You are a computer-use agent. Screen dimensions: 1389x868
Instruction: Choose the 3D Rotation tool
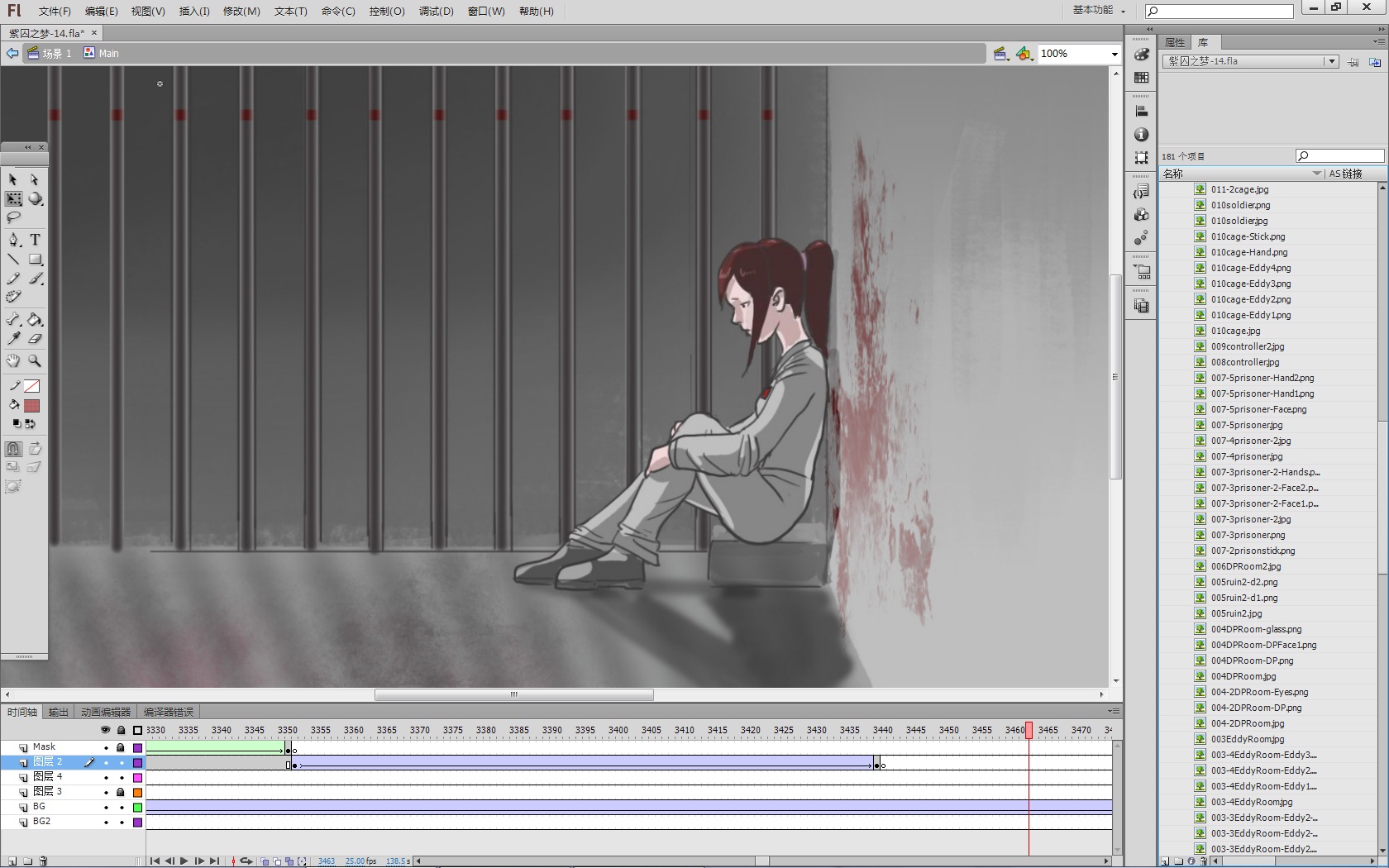[x=36, y=199]
